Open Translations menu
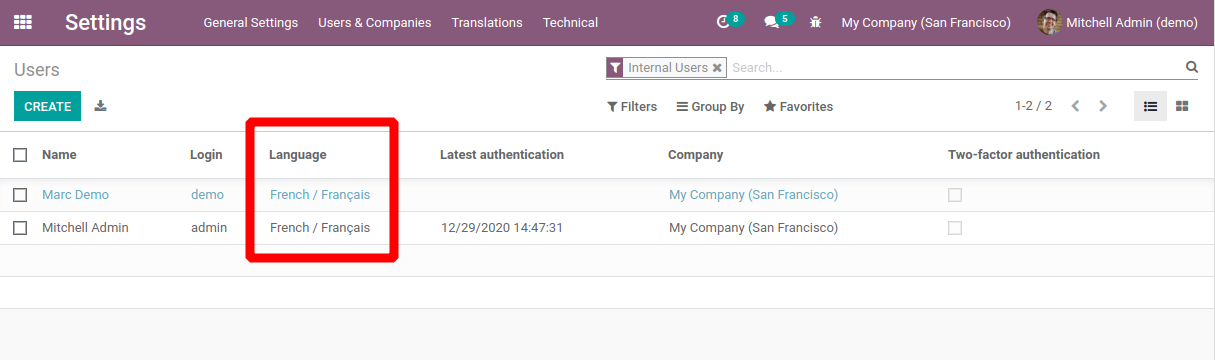This screenshot has width=1215, height=360. (x=487, y=22)
